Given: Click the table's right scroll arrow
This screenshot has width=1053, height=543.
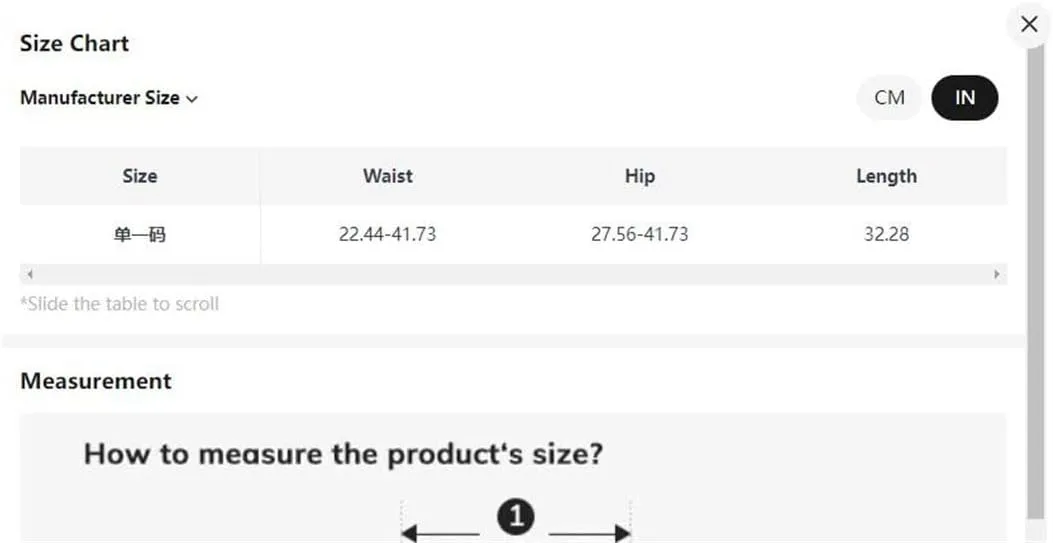Looking at the screenshot, I should (x=997, y=274).
